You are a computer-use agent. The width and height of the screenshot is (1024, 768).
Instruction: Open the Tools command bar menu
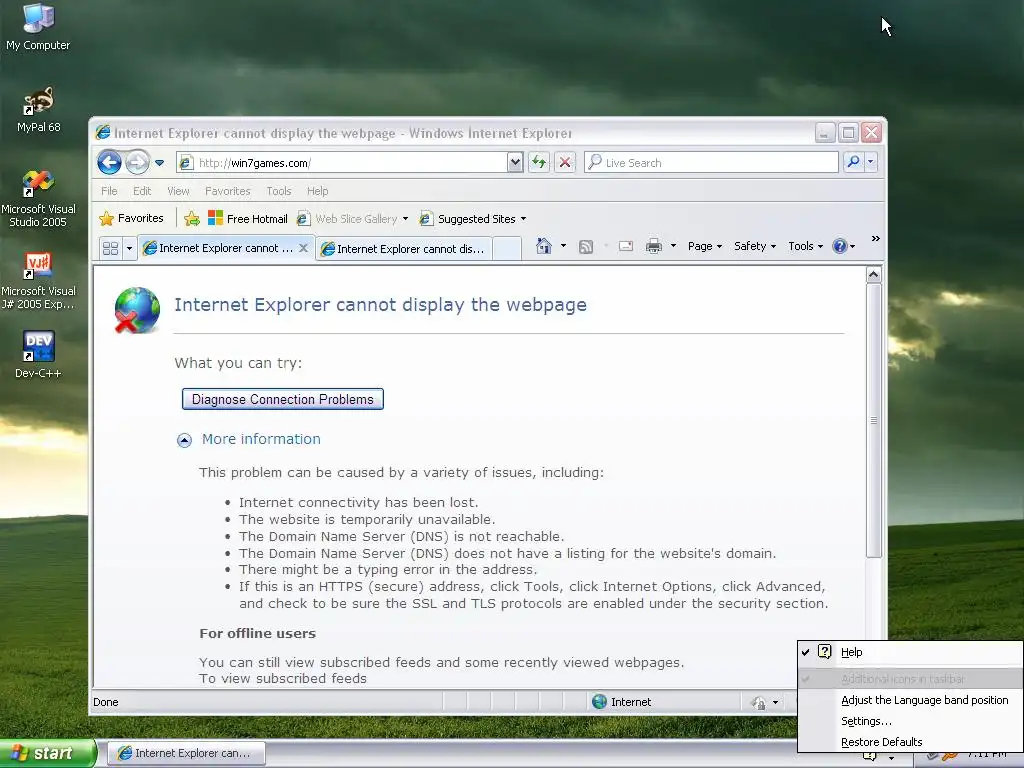[x=805, y=246]
